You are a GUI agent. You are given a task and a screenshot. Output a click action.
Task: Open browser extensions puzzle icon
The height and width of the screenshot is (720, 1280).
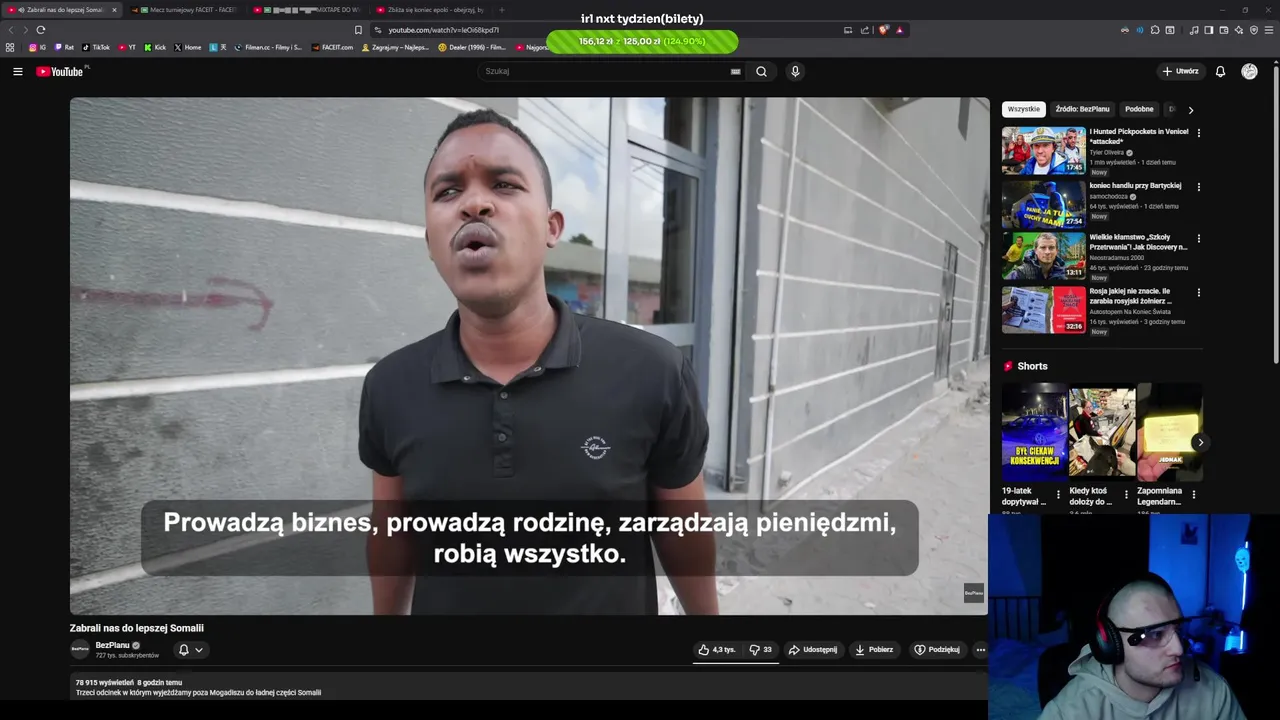(1155, 30)
